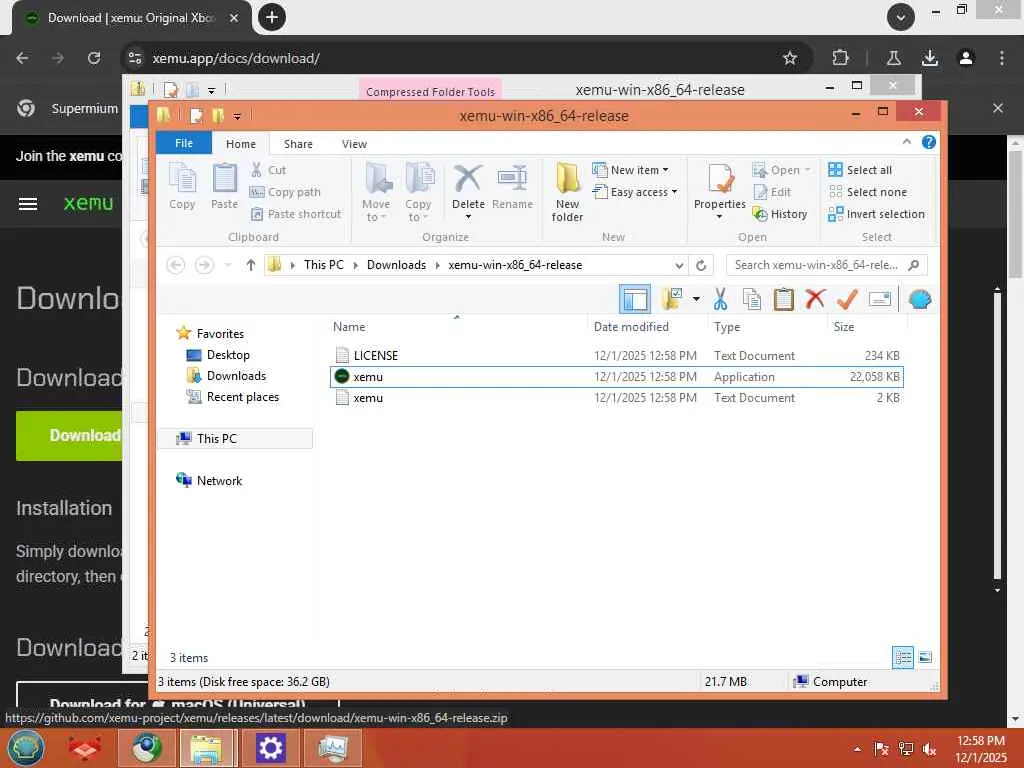The image size is (1024, 768).
Task: Click the Rename icon in the Organize group
Action: 513,187
